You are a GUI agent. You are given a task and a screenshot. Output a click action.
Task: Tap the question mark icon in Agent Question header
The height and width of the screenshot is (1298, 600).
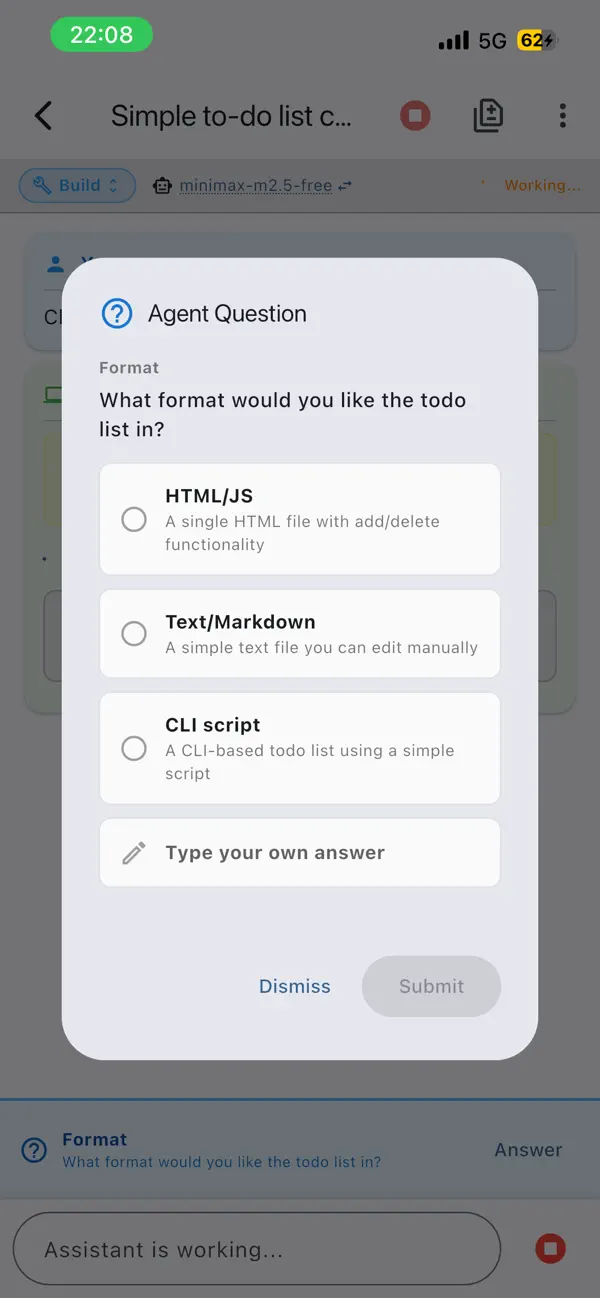117,313
